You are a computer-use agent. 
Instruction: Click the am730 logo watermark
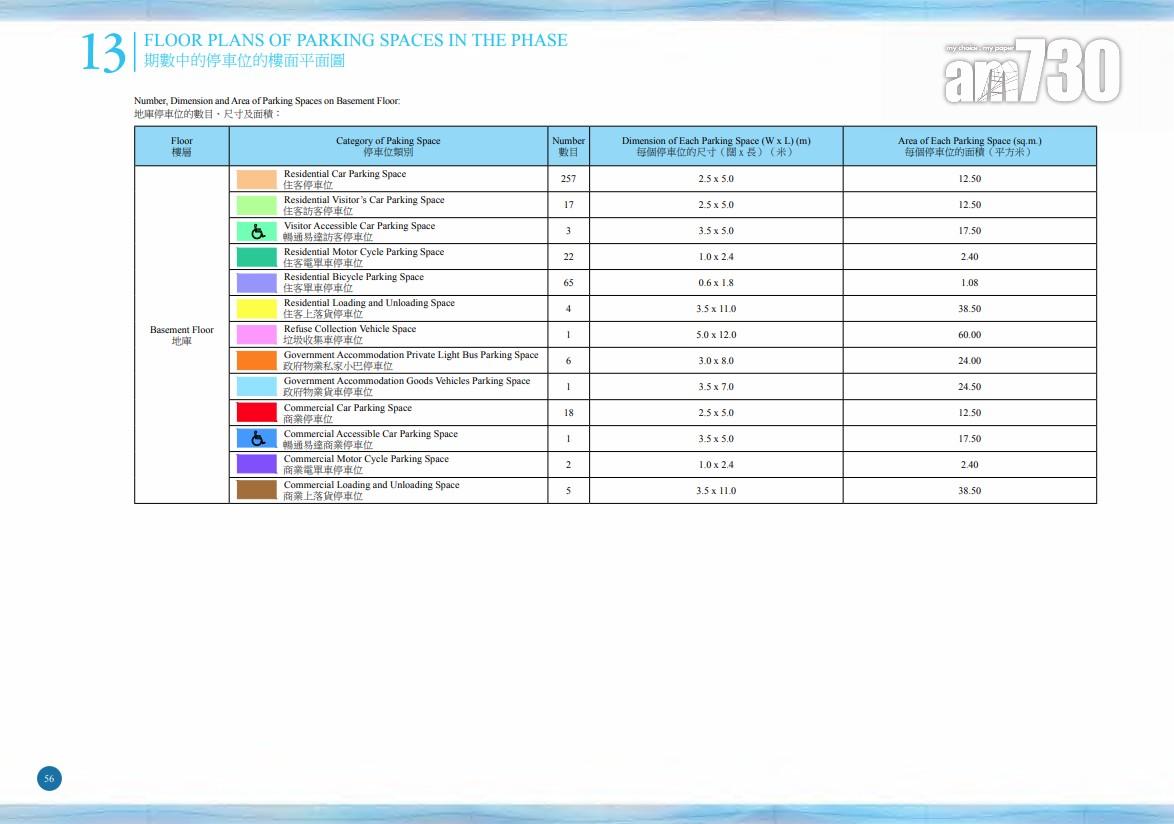coord(1031,72)
